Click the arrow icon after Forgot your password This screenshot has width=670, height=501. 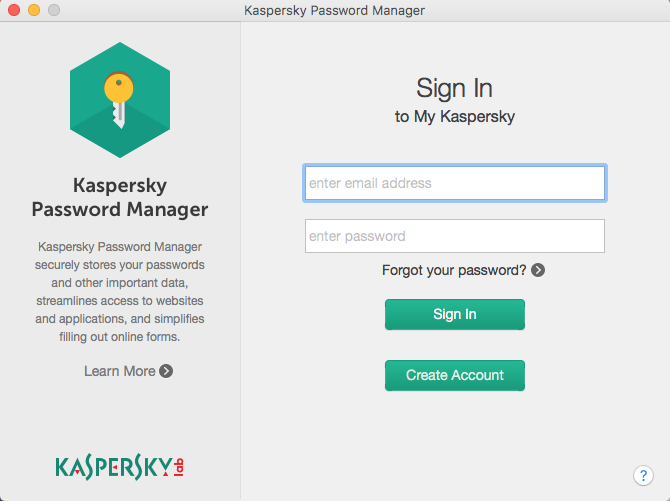(538, 270)
